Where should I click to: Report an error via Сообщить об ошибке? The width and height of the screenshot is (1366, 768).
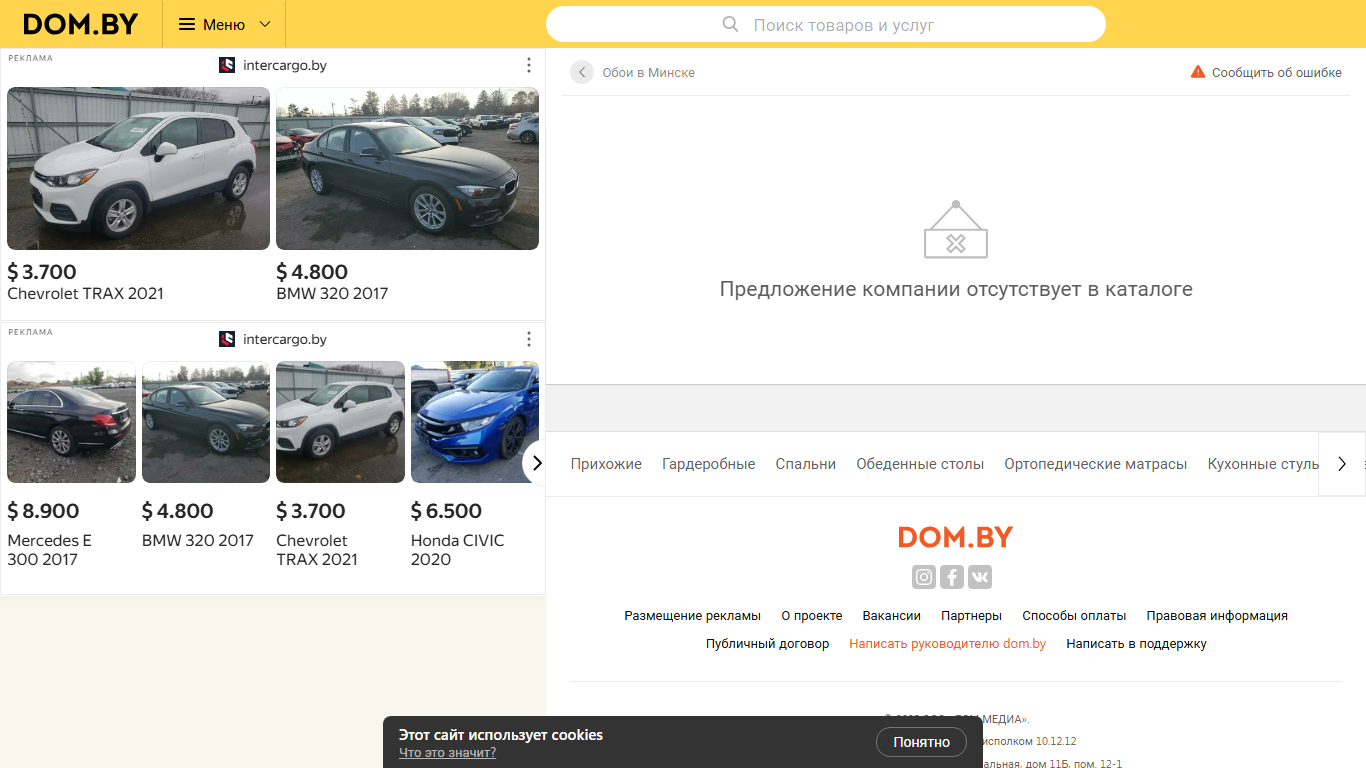(x=1277, y=73)
